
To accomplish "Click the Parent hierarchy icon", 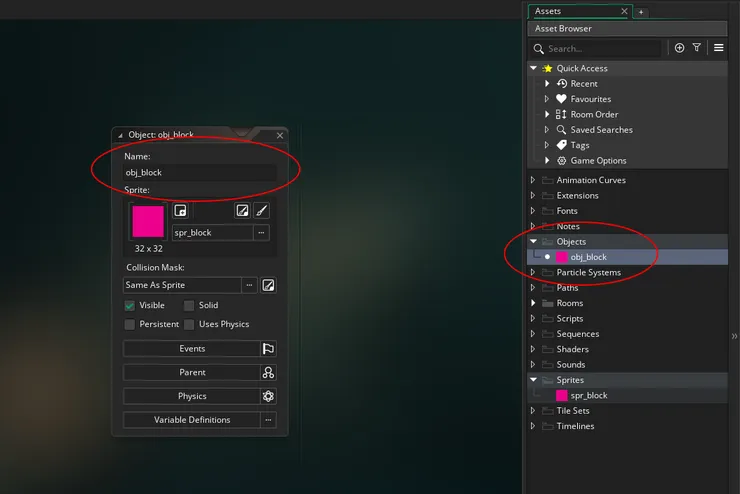I will click(x=268, y=372).
